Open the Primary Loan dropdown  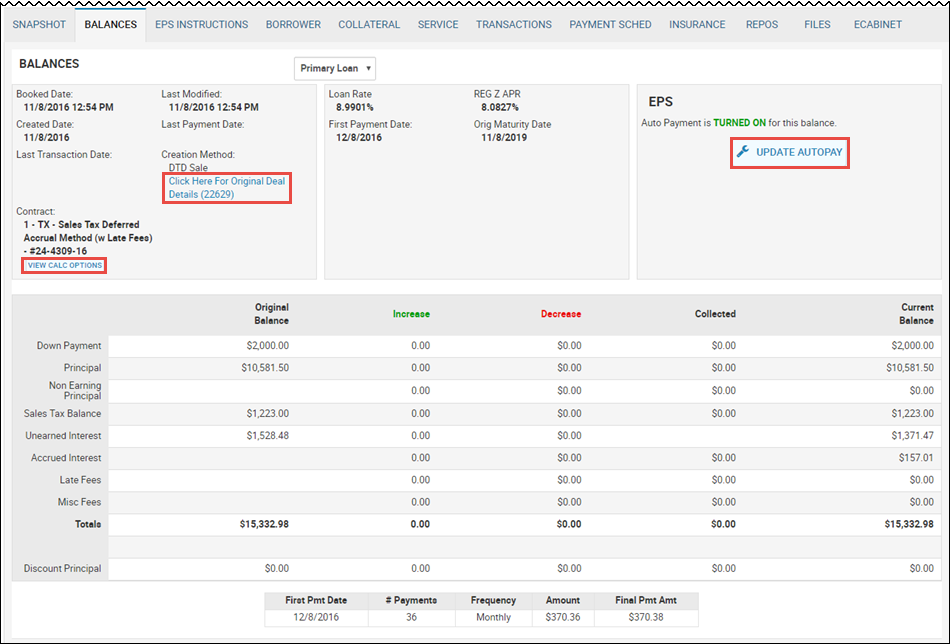(x=334, y=68)
